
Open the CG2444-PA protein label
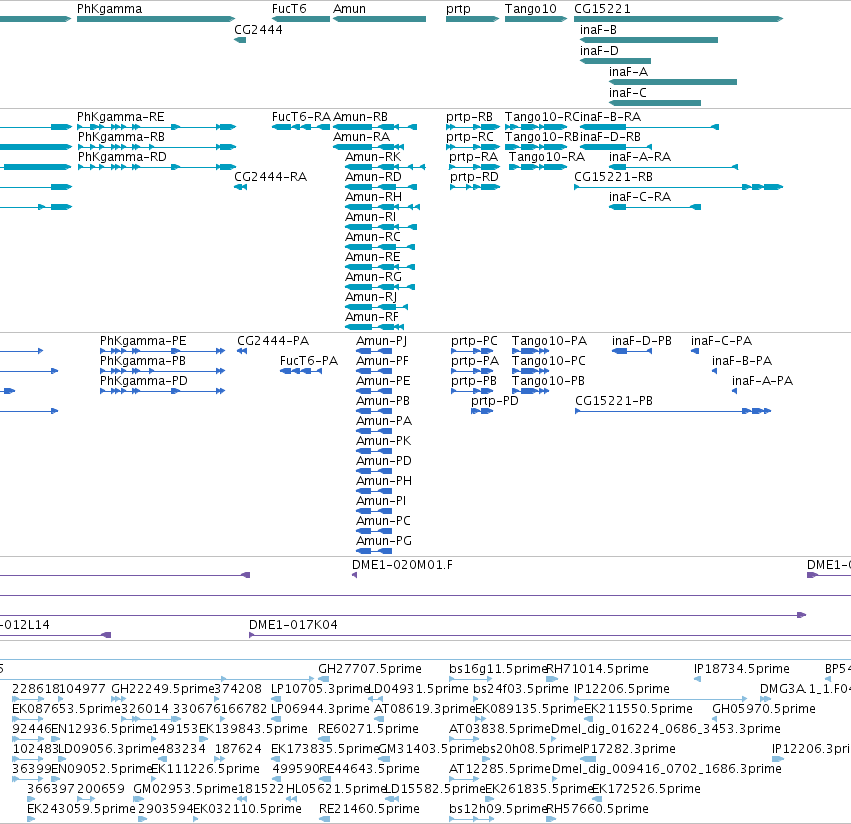[x=273, y=341]
